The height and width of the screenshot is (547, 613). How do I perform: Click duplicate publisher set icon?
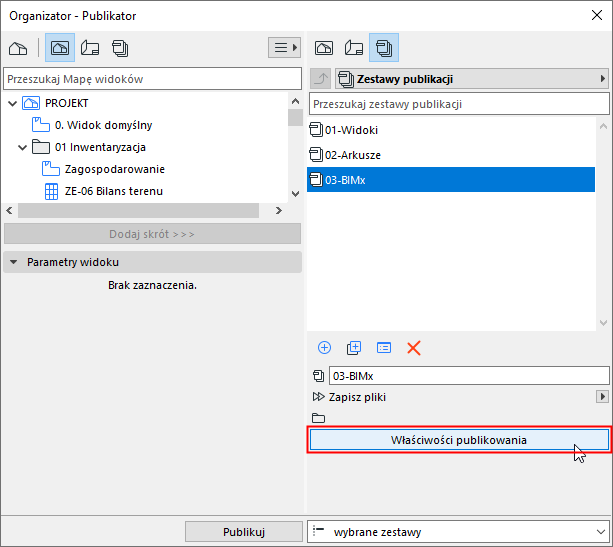[354, 348]
